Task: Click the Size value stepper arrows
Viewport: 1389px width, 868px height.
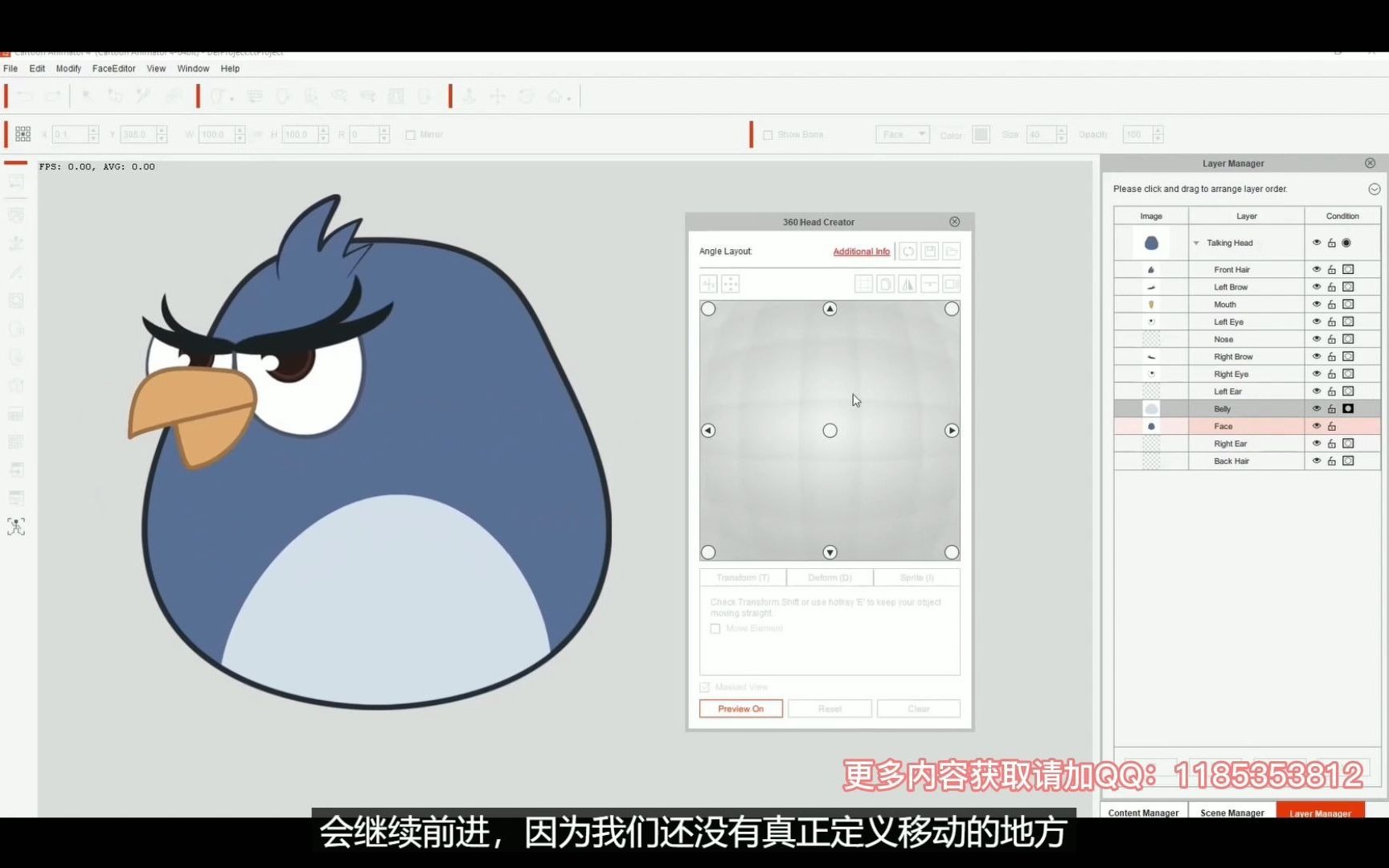Action: click(x=1062, y=134)
